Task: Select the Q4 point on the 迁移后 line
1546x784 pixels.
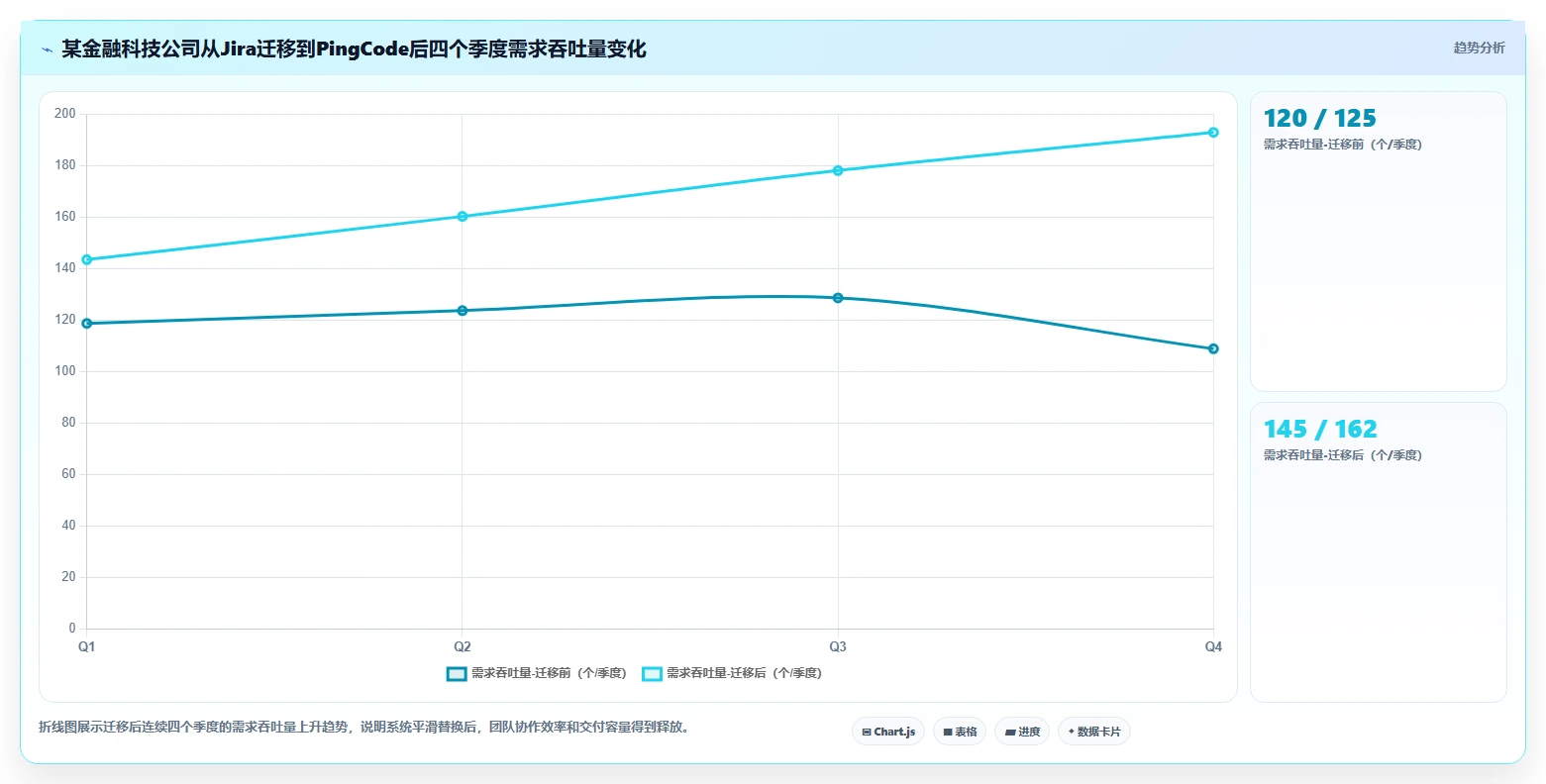Action: (x=1213, y=132)
